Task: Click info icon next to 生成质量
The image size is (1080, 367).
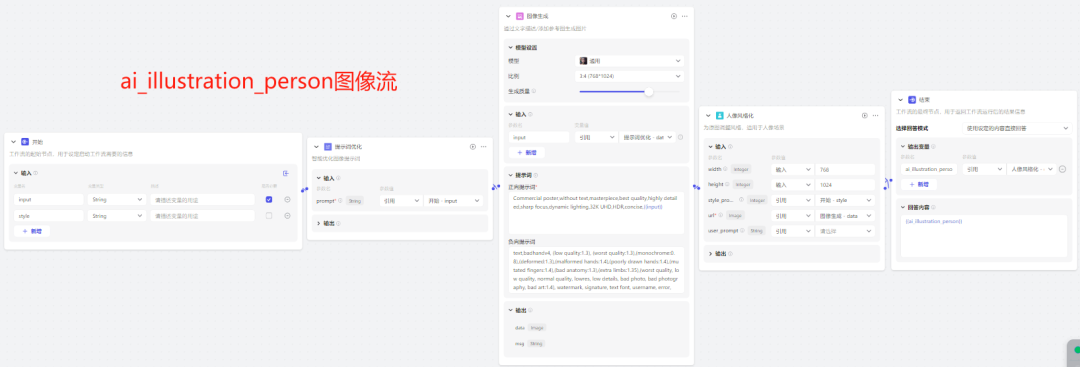Action: (x=534, y=91)
